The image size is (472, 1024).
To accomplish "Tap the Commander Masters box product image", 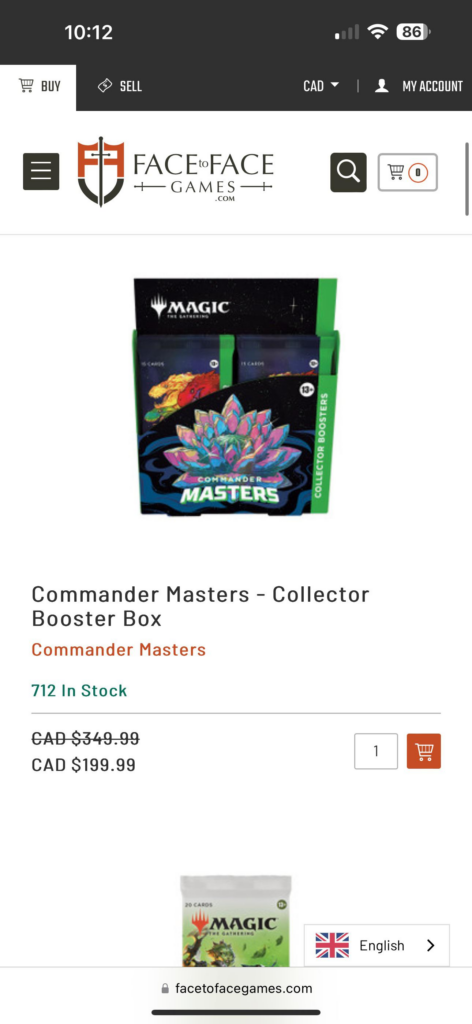I will pyautogui.click(x=236, y=396).
